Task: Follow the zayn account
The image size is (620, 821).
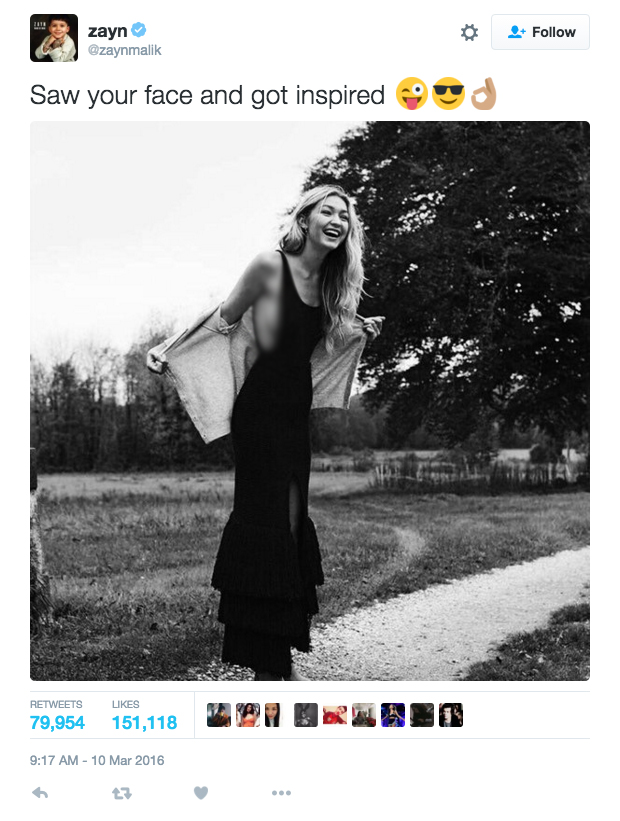Action: tap(540, 32)
